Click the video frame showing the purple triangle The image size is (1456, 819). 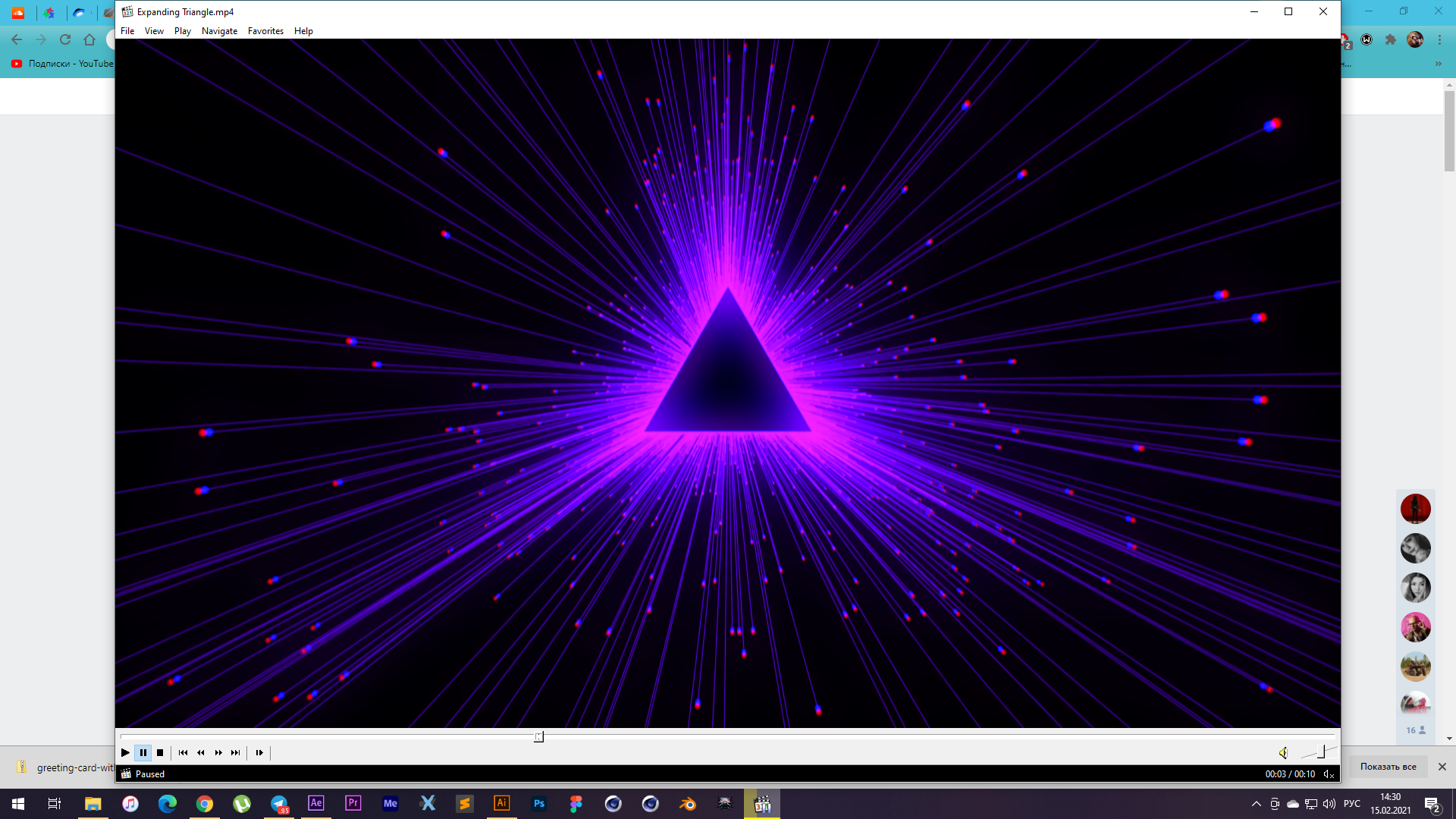pyautogui.click(x=727, y=383)
